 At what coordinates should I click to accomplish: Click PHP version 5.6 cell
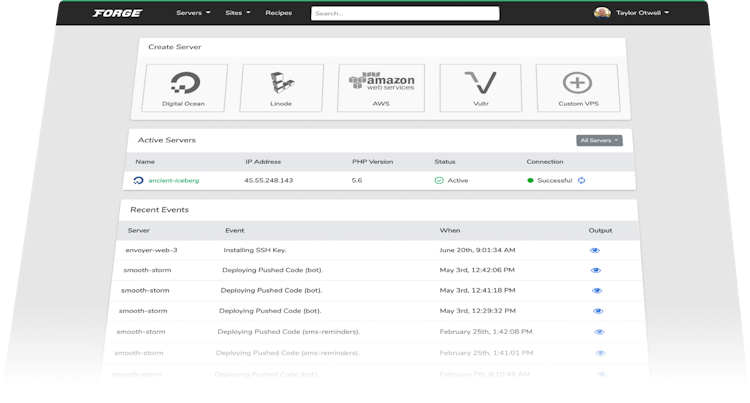pos(357,181)
